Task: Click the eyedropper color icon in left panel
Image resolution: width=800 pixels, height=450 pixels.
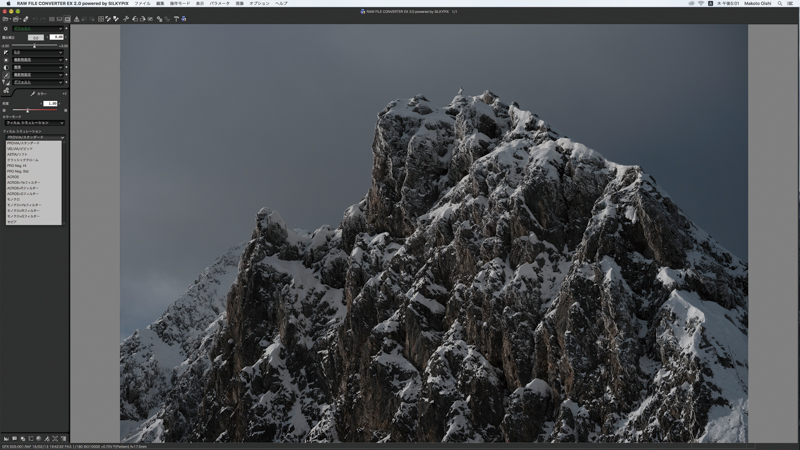Action: (6, 75)
